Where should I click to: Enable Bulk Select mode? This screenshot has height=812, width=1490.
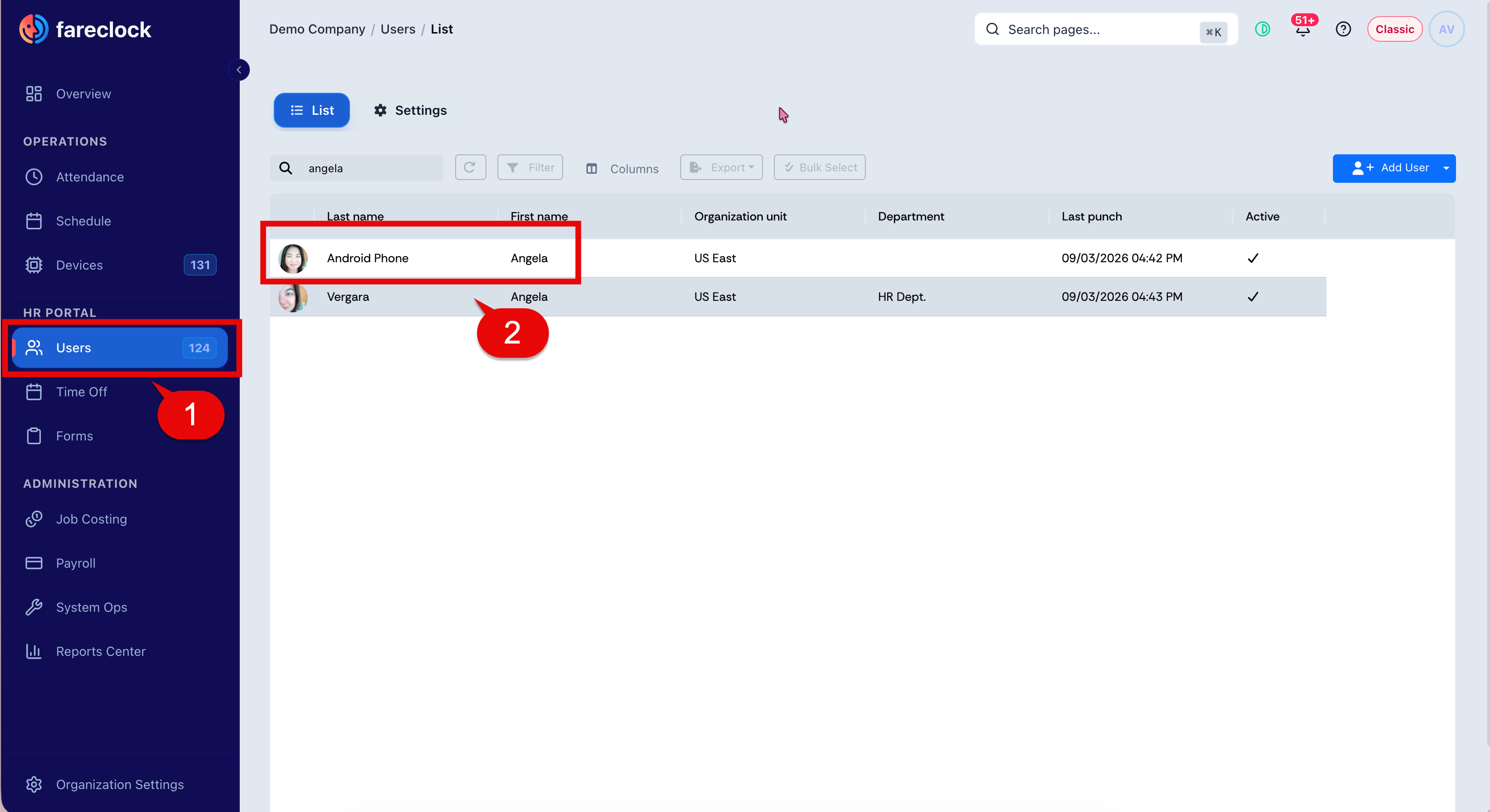pyautogui.click(x=819, y=167)
